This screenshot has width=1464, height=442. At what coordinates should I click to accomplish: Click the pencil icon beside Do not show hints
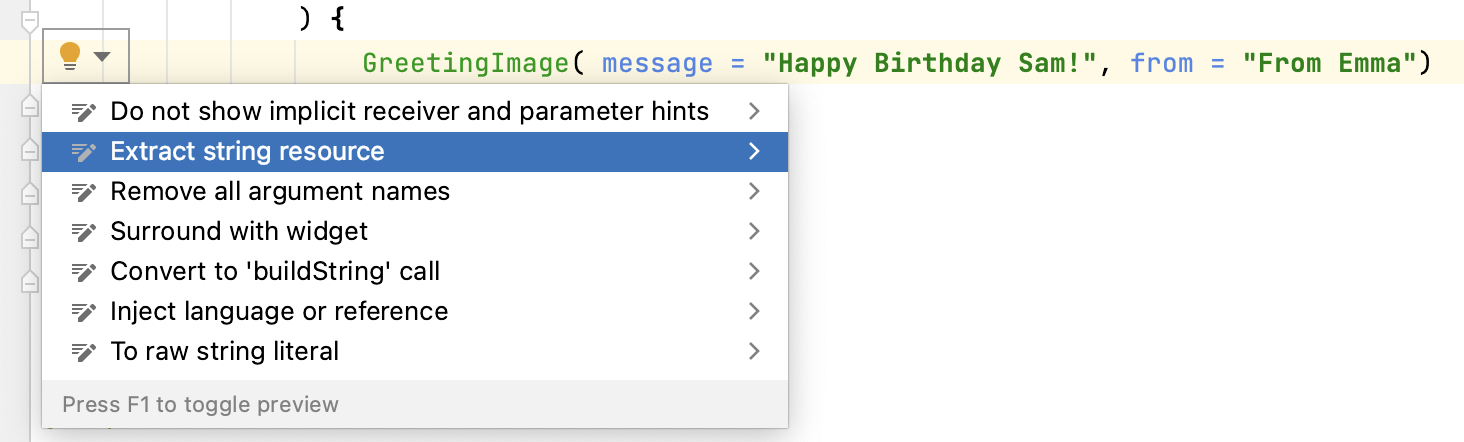click(x=84, y=112)
